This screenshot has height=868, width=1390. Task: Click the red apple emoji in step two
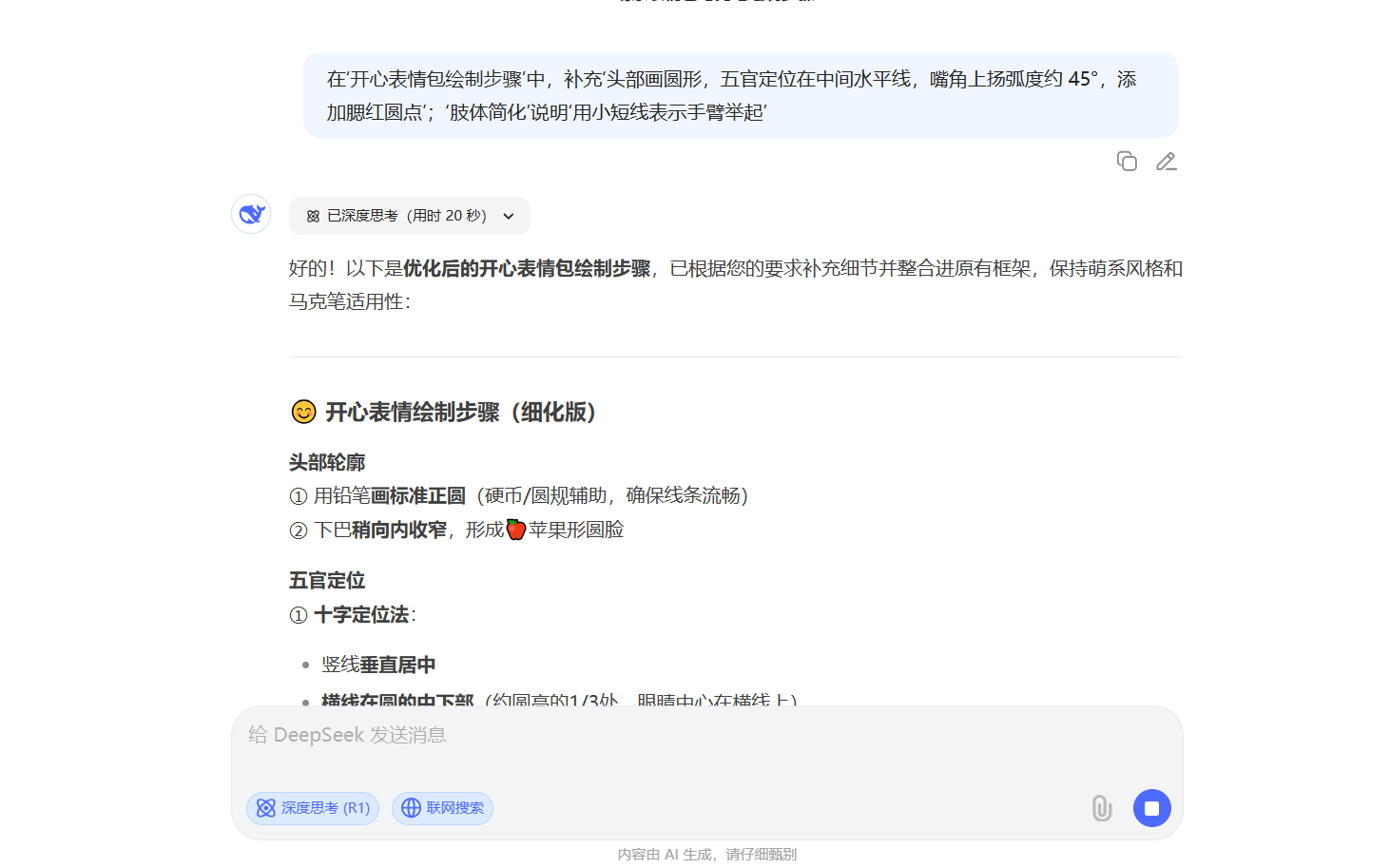click(x=515, y=530)
